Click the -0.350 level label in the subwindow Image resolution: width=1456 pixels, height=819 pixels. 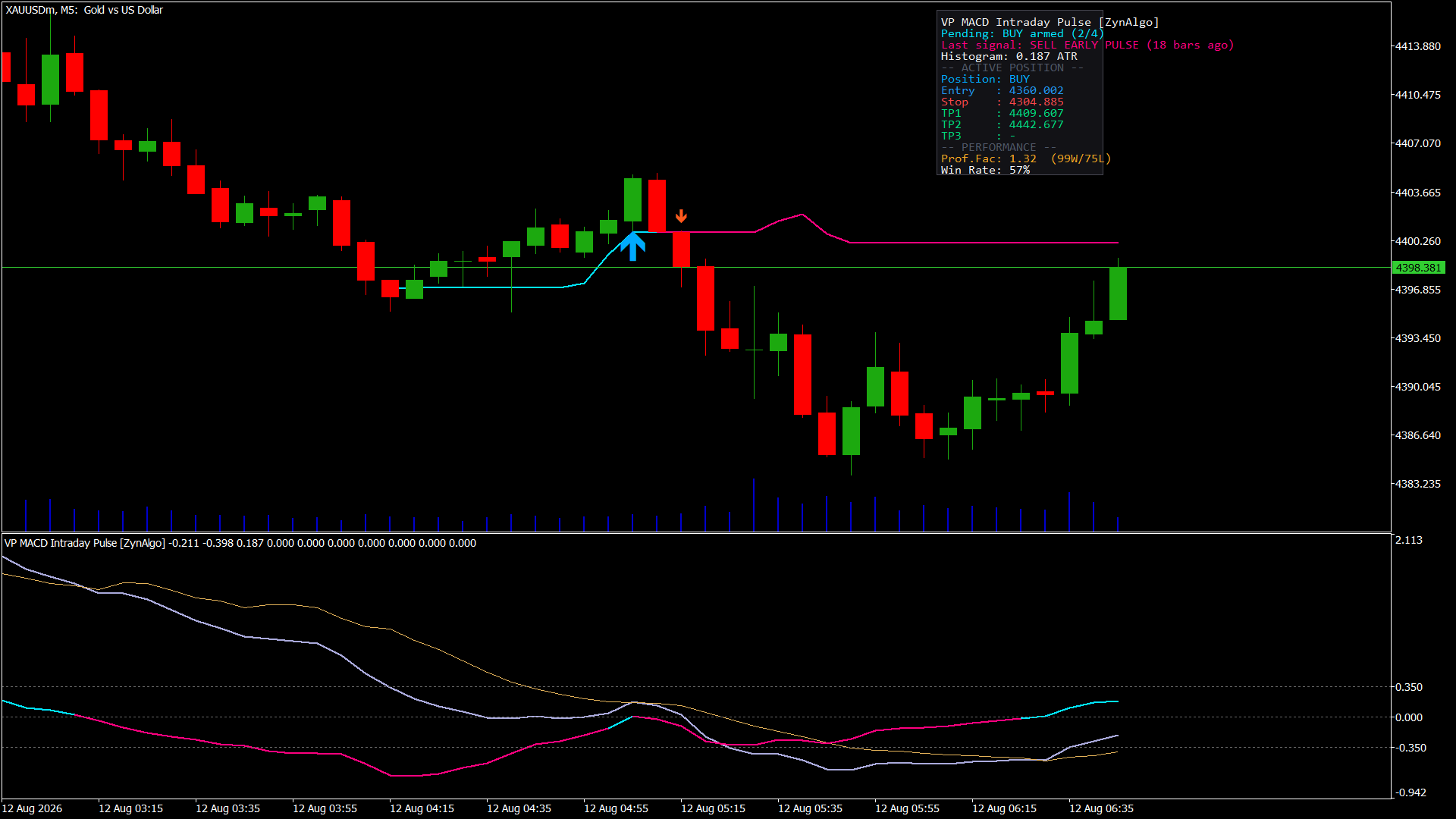pyautogui.click(x=1410, y=748)
